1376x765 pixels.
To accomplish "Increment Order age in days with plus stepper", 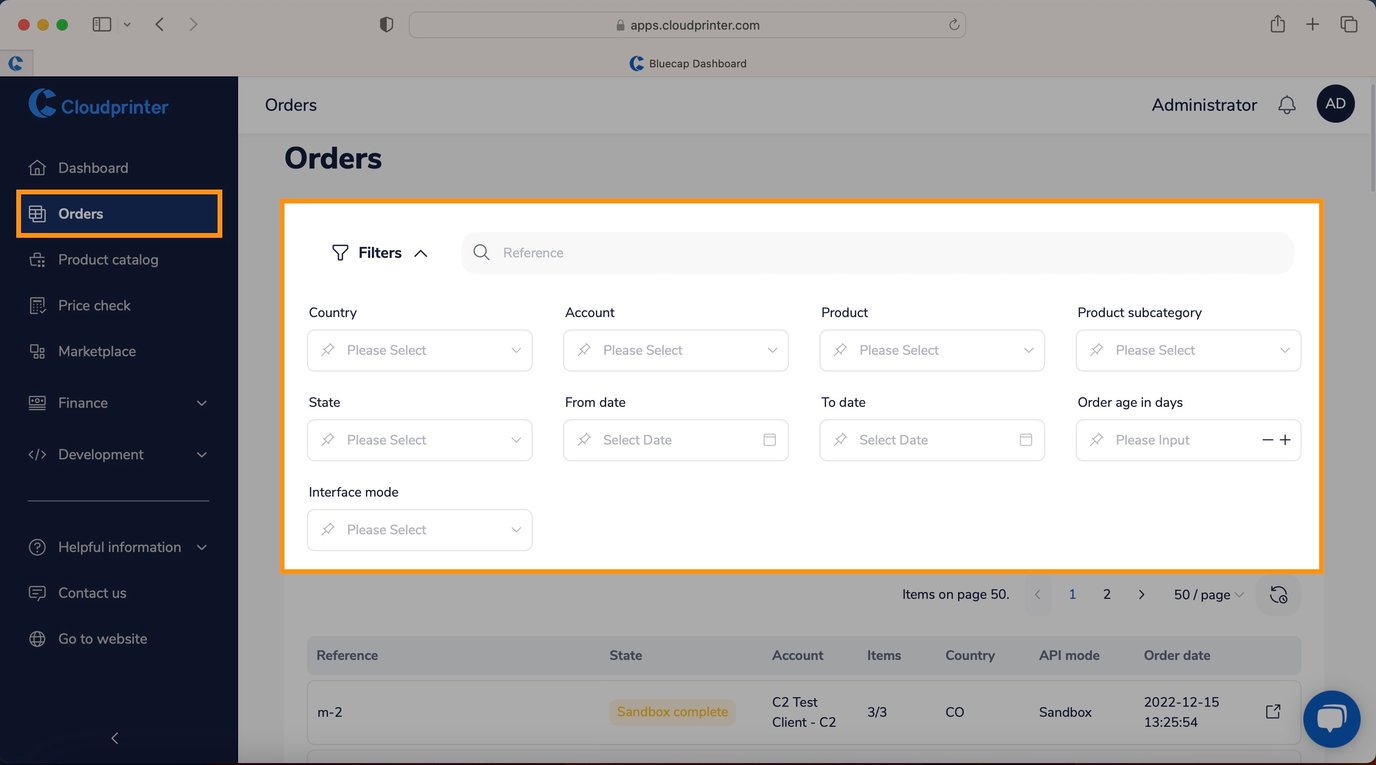I will [x=1285, y=440].
